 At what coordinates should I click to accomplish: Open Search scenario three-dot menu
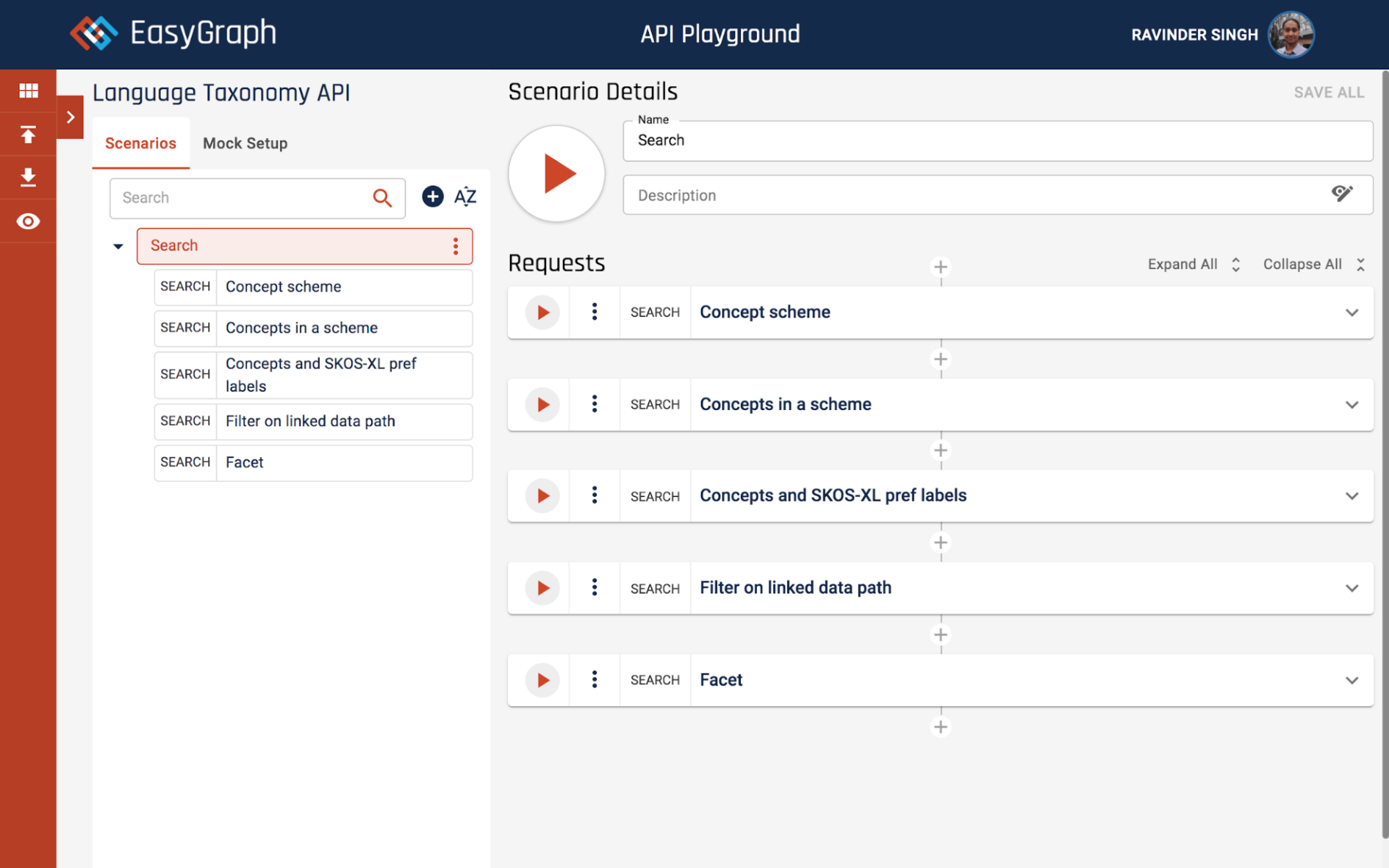point(456,246)
